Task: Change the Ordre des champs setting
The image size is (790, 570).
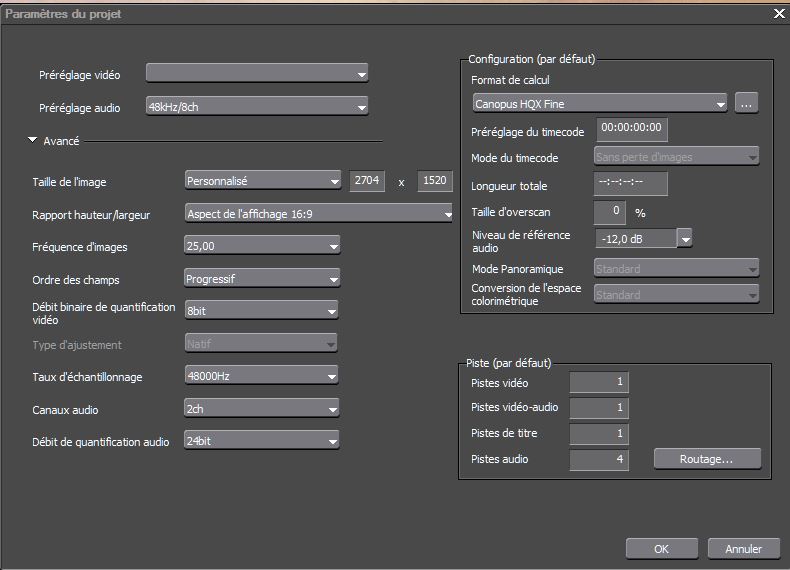Action: coord(262,279)
